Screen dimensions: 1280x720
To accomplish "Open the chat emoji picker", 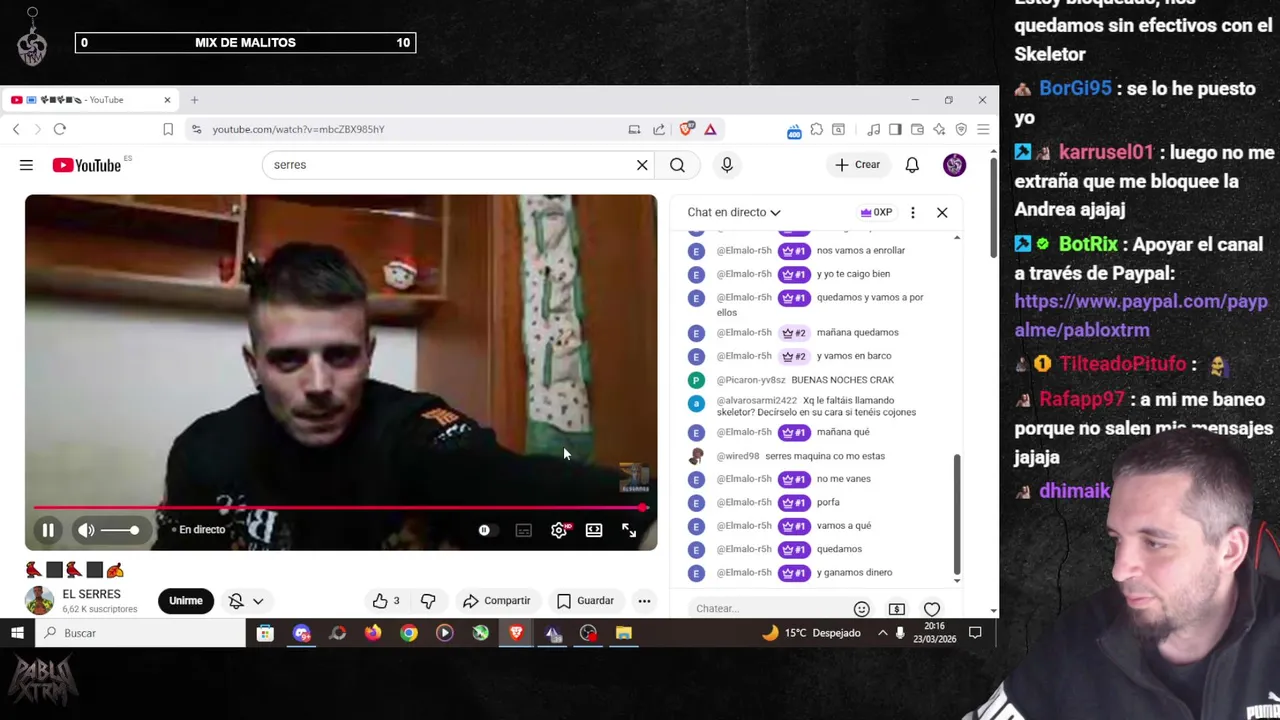I will (x=861, y=608).
